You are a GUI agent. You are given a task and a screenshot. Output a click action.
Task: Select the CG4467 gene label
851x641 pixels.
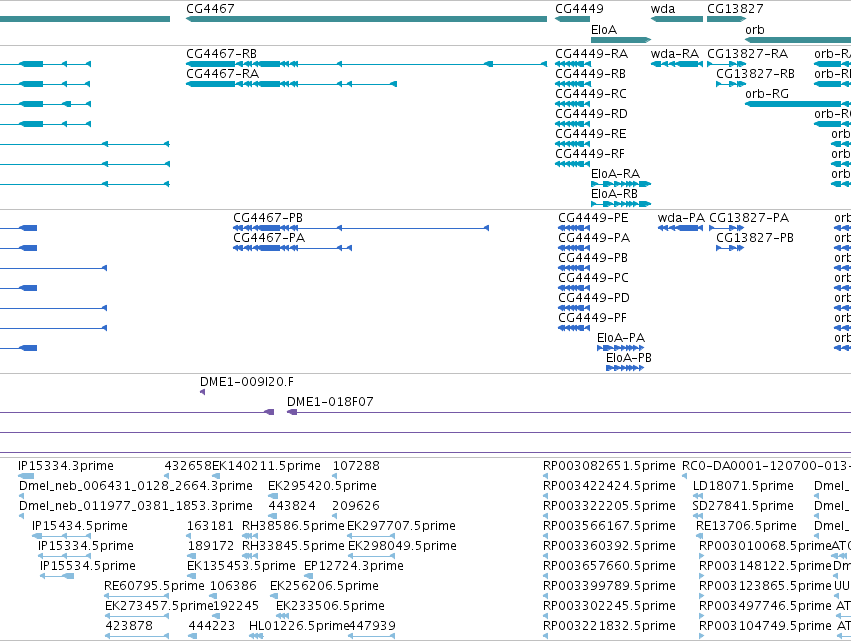click(210, 9)
